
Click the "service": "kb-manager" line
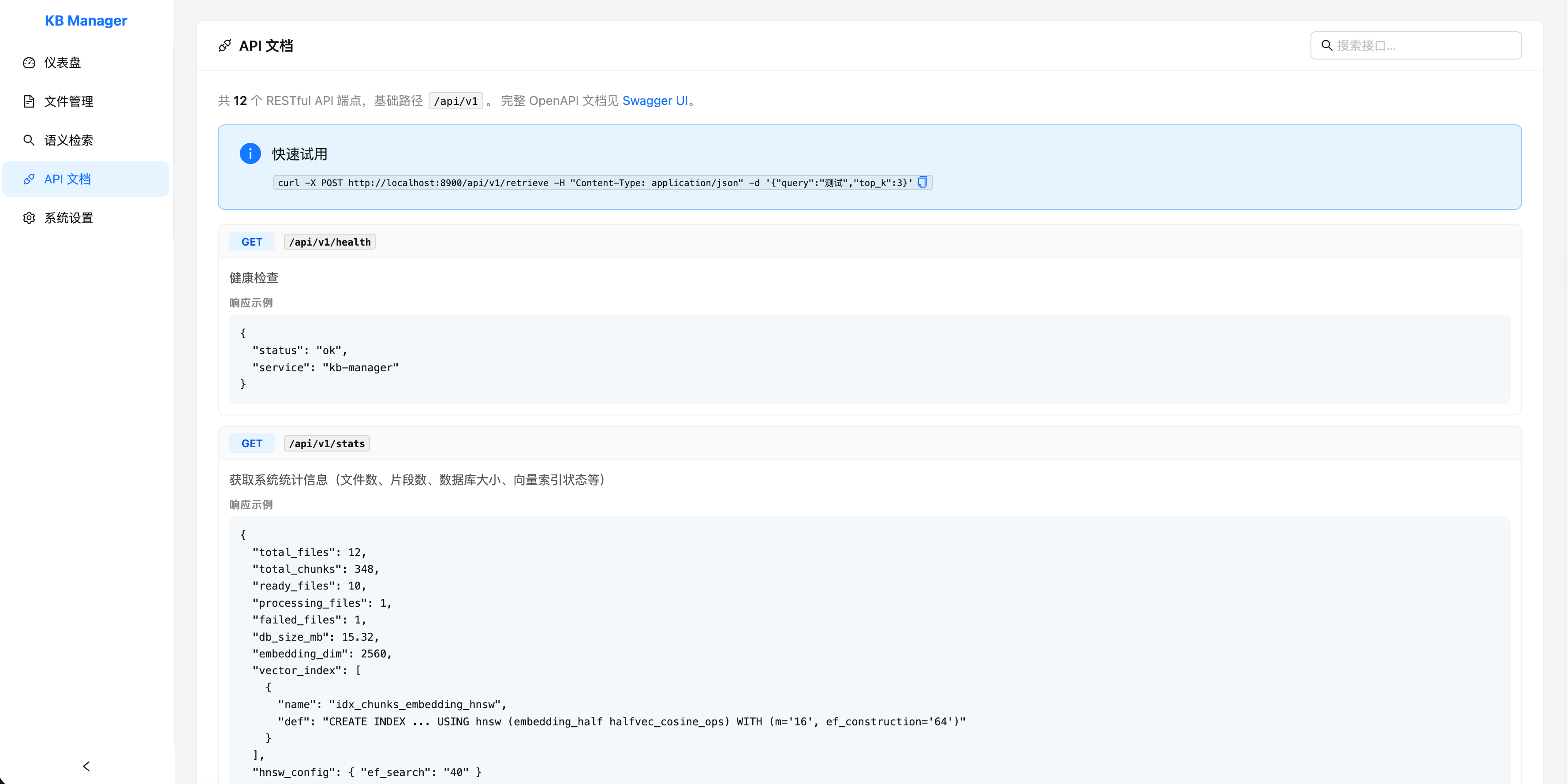(326, 368)
